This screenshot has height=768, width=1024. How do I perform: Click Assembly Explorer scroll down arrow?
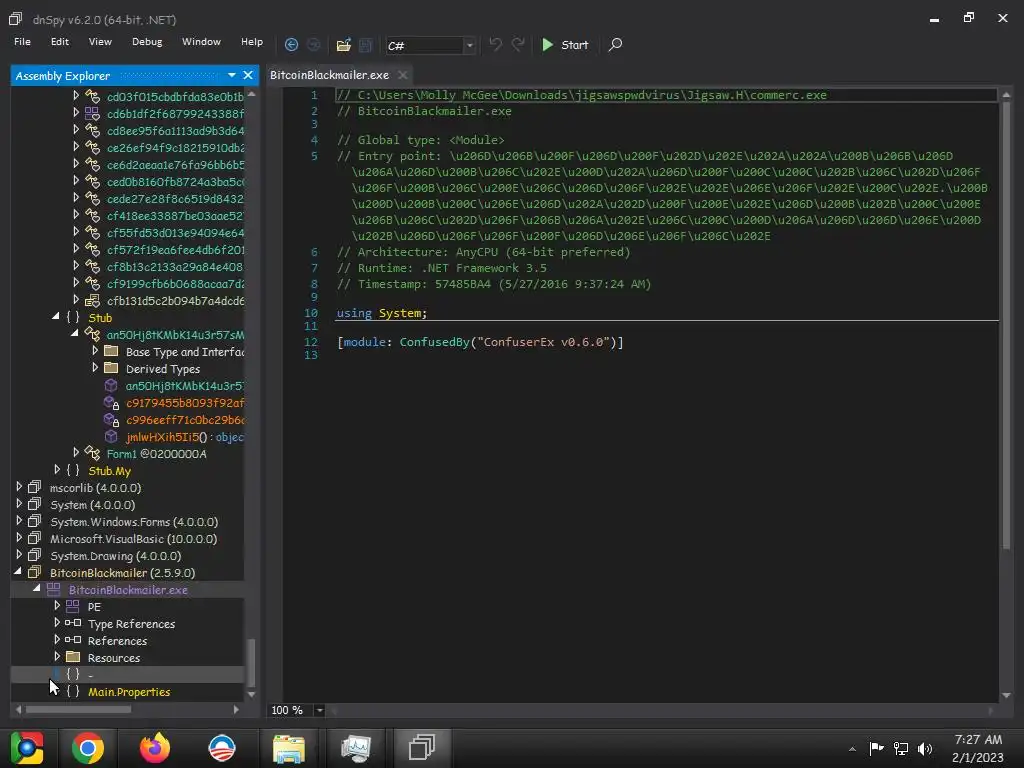(251, 694)
